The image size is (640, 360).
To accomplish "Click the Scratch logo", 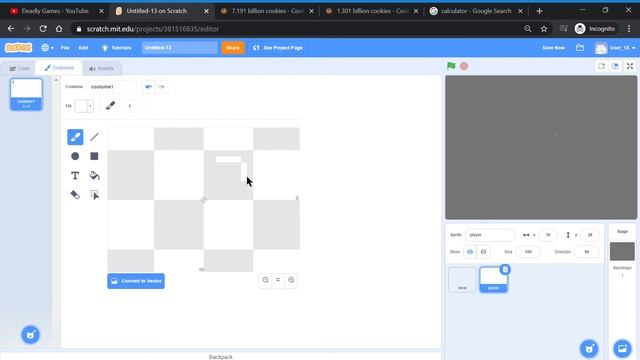I will pos(18,48).
